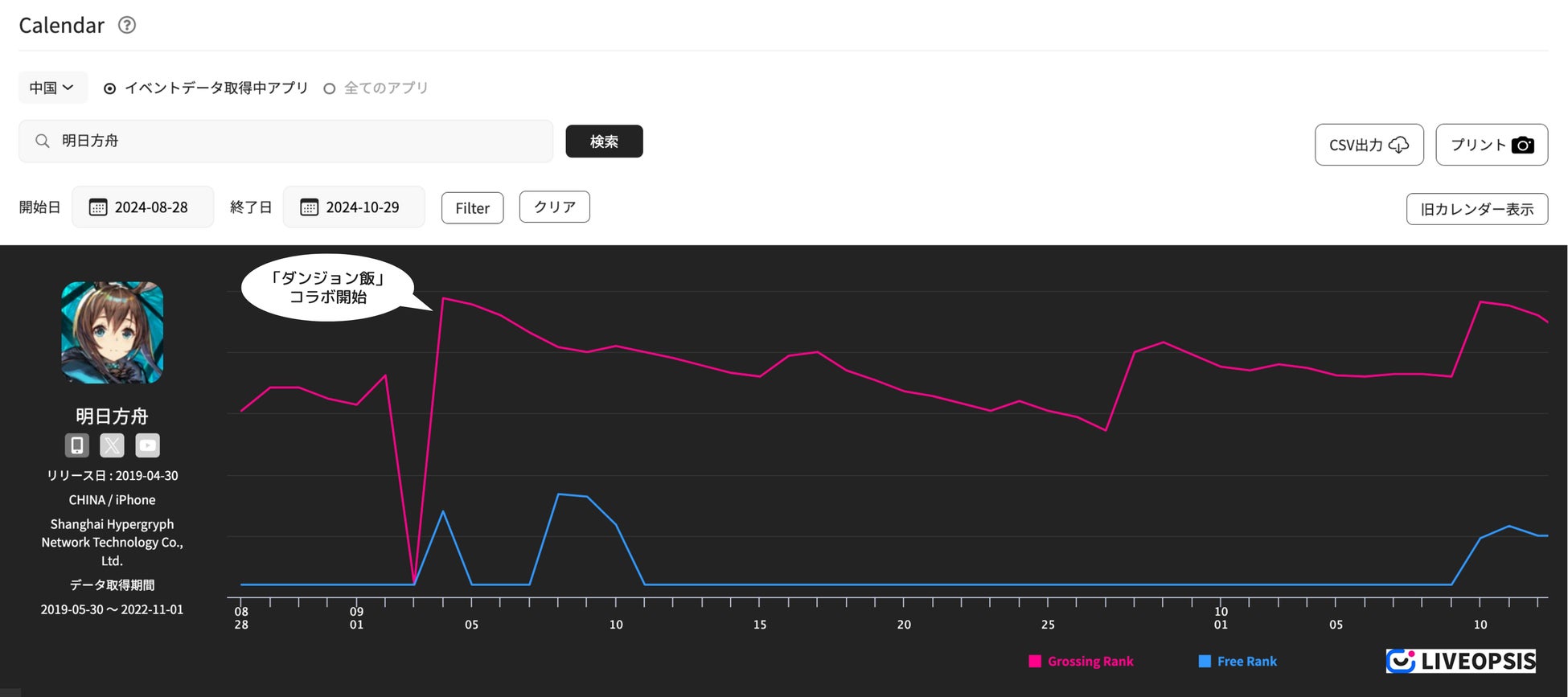Click the クリア button
1568x697 pixels.
pyautogui.click(x=555, y=207)
